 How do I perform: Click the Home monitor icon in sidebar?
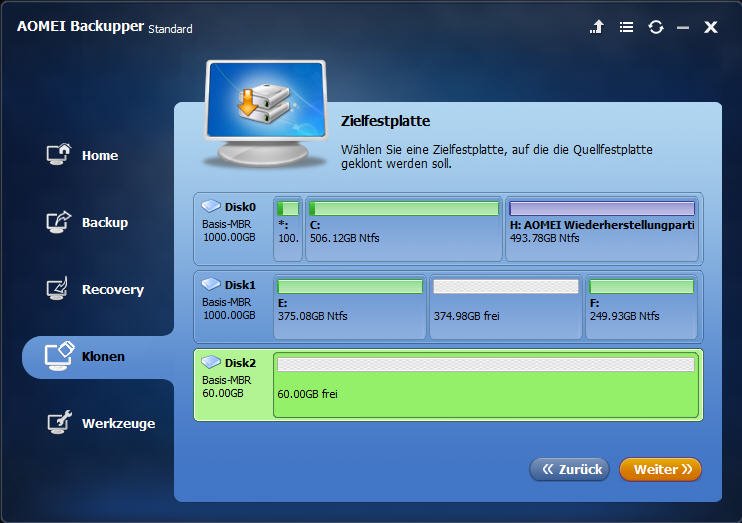tap(59, 154)
